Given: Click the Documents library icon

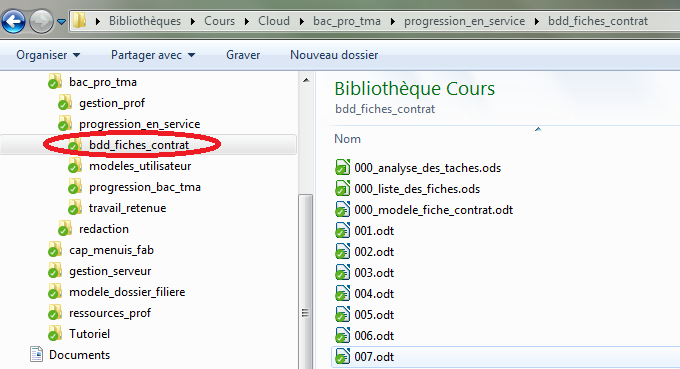Looking at the screenshot, I should pos(36,354).
